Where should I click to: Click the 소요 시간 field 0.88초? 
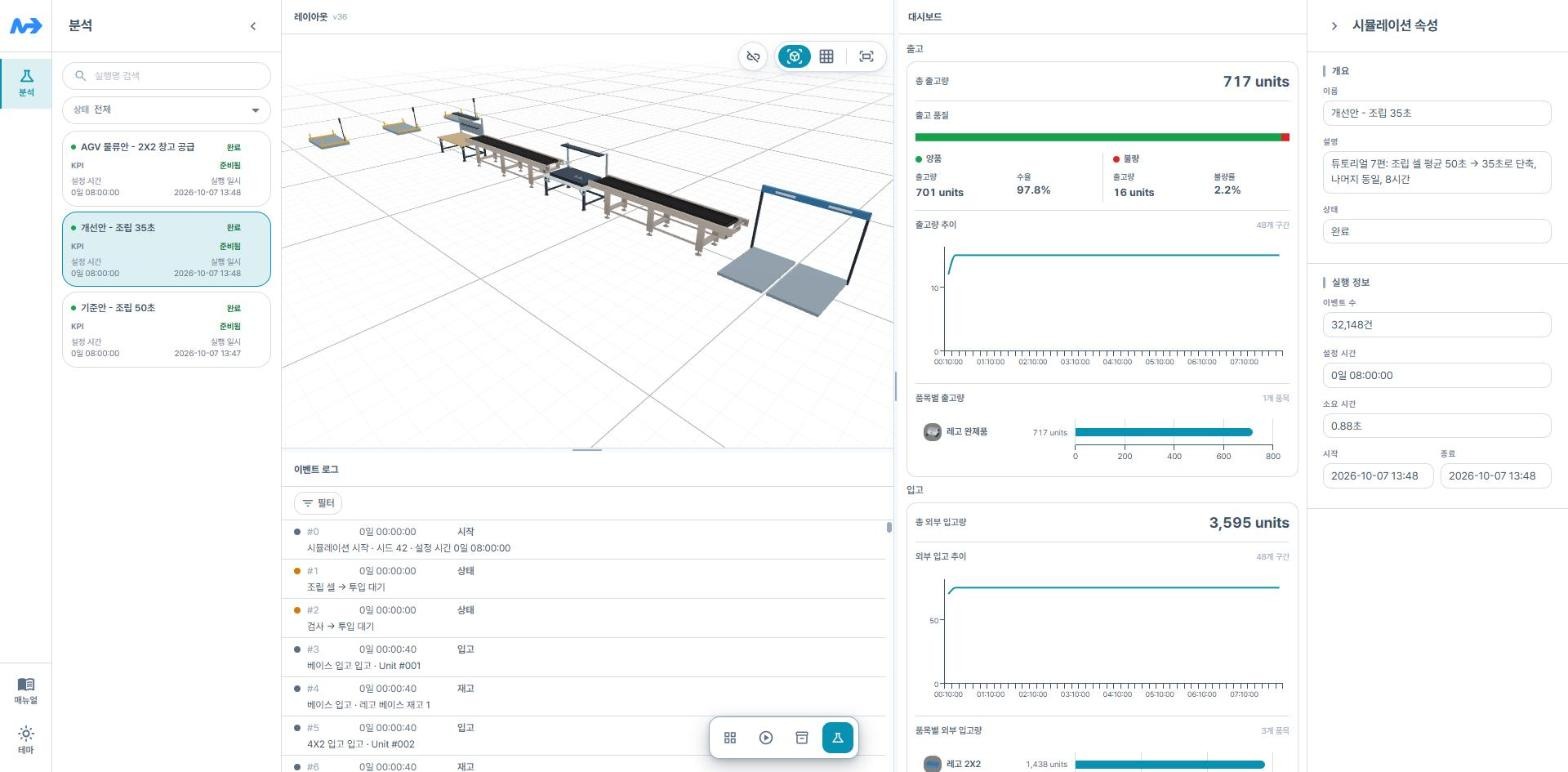point(1437,426)
